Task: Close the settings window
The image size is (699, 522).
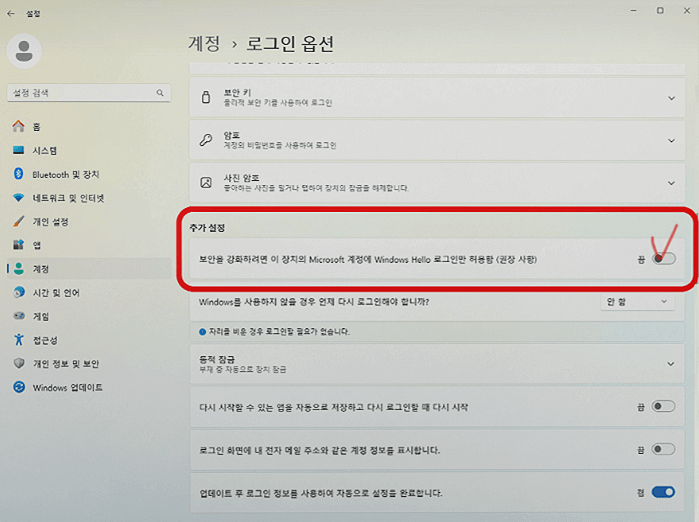Action: click(687, 10)
